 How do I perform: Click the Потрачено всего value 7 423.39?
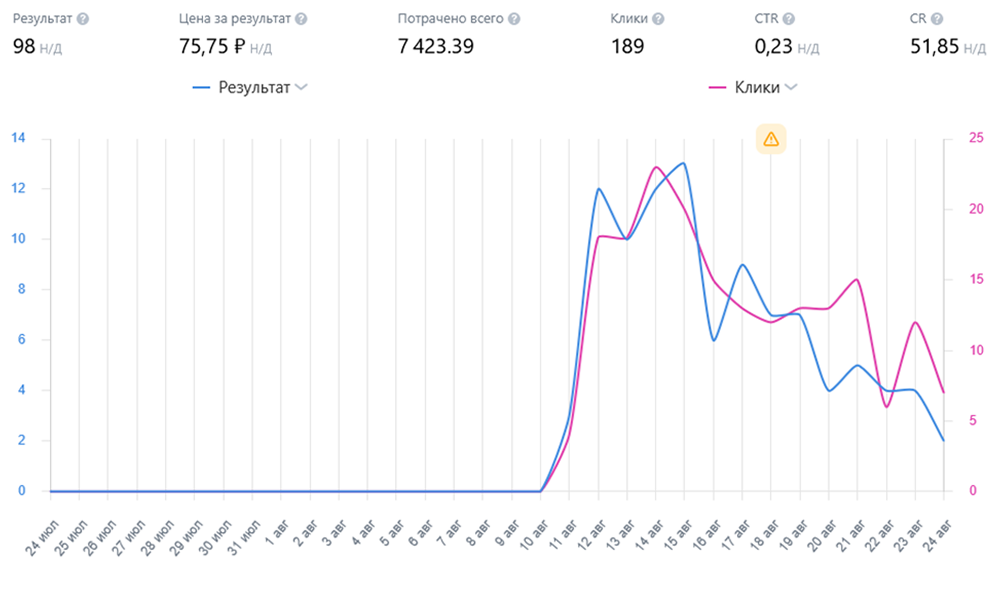[435, 46]
